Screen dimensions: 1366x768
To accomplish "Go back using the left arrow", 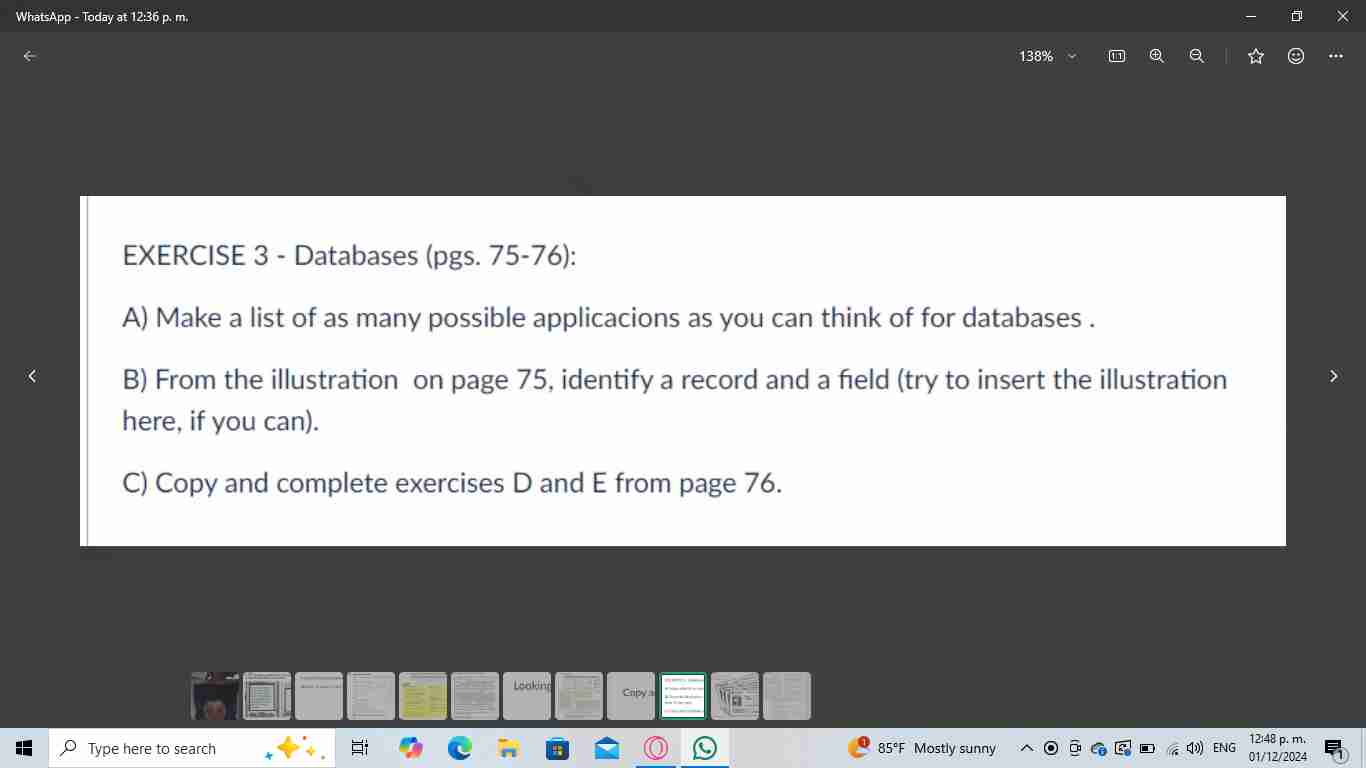I will pyautogui.click(x=30, y=56).
